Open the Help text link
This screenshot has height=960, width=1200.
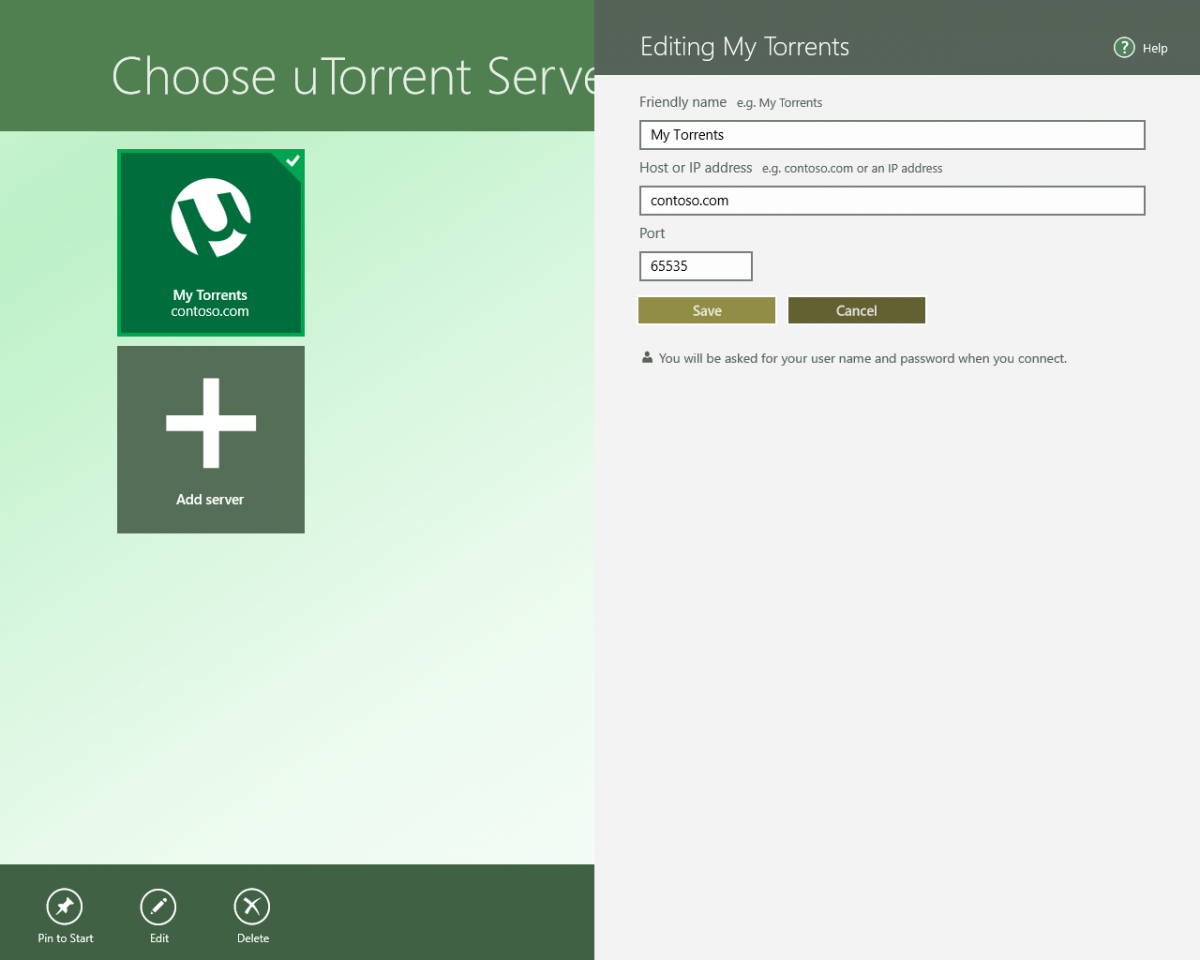point(1155,48)
